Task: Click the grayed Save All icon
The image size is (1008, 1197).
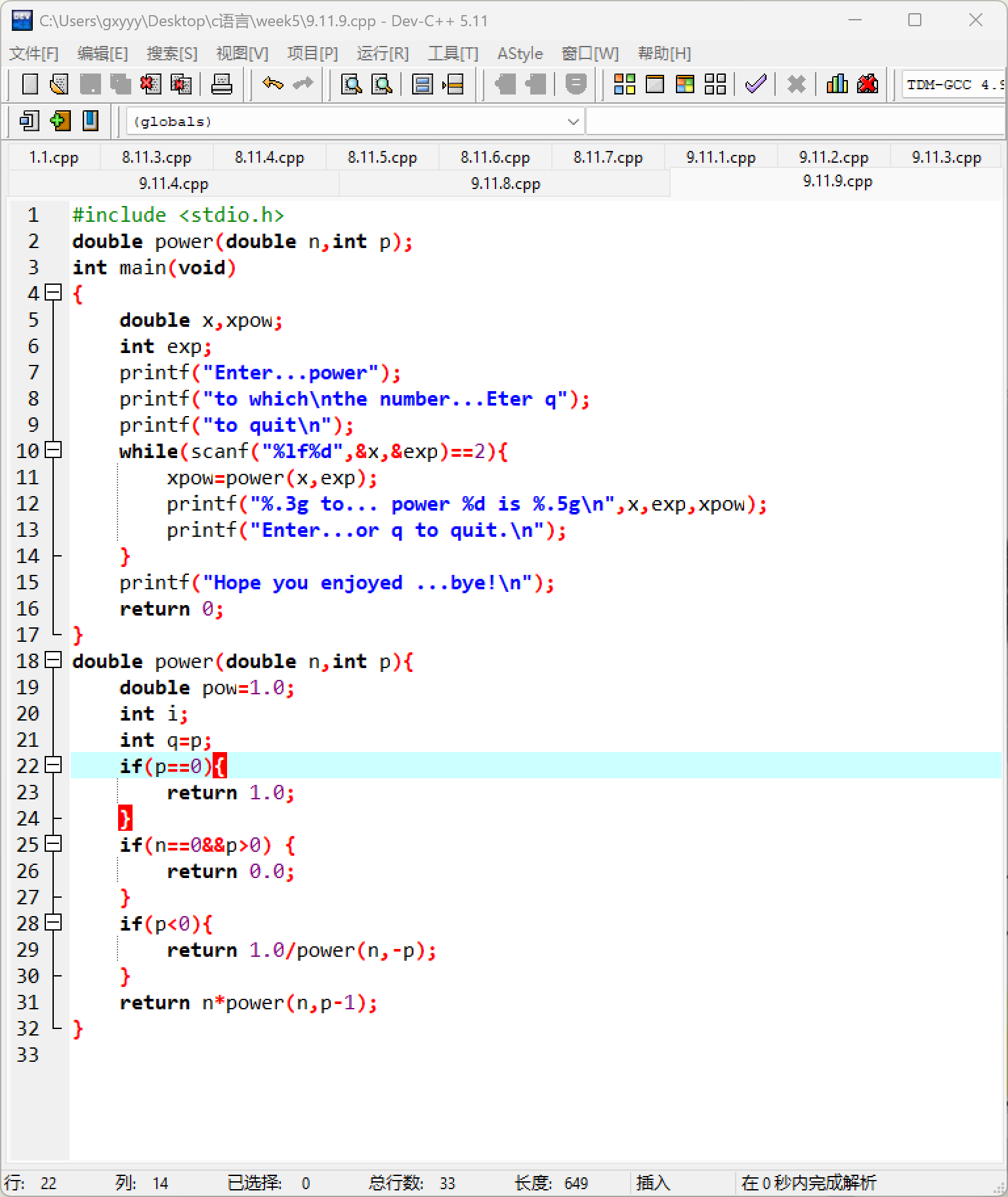Action: [x=120, y=84]
